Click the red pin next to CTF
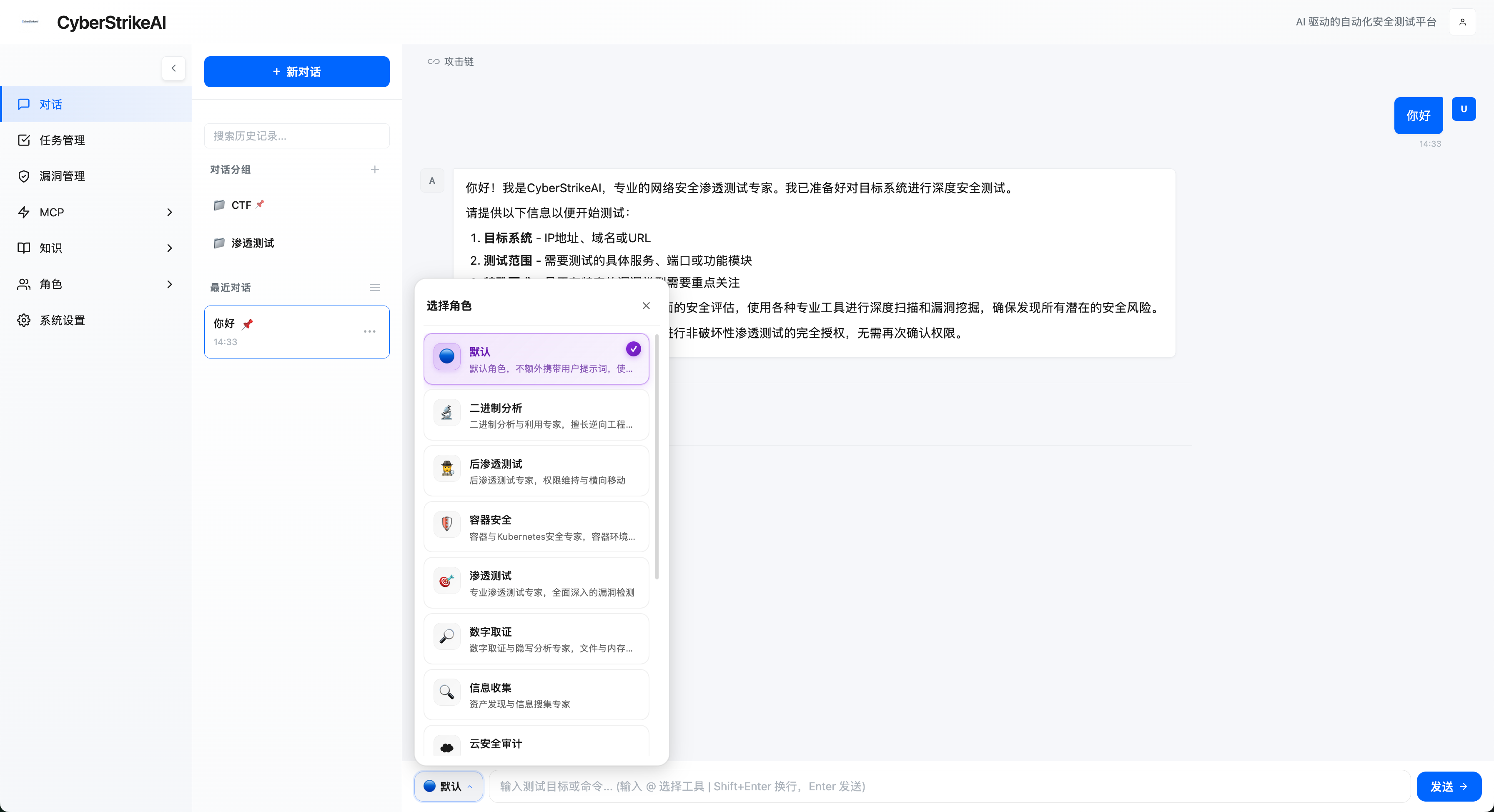1494x812 pixels. 260,204
